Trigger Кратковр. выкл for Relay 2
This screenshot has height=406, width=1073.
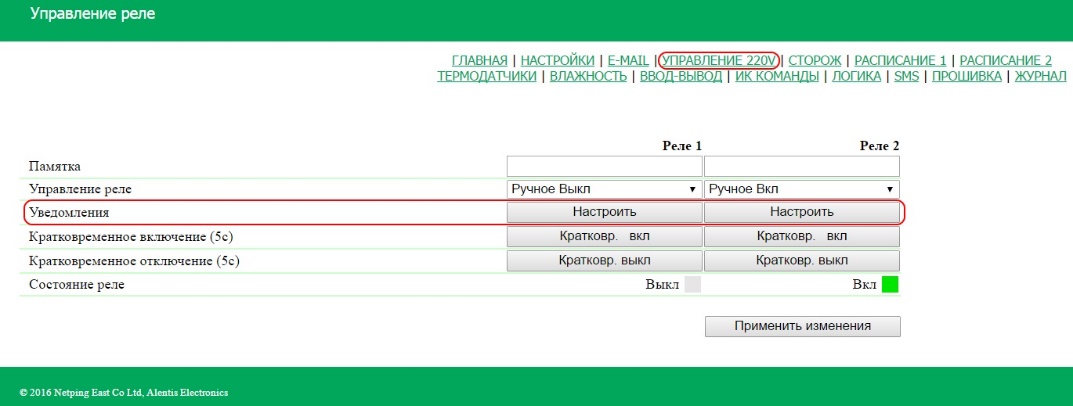[x=801, y=261]
